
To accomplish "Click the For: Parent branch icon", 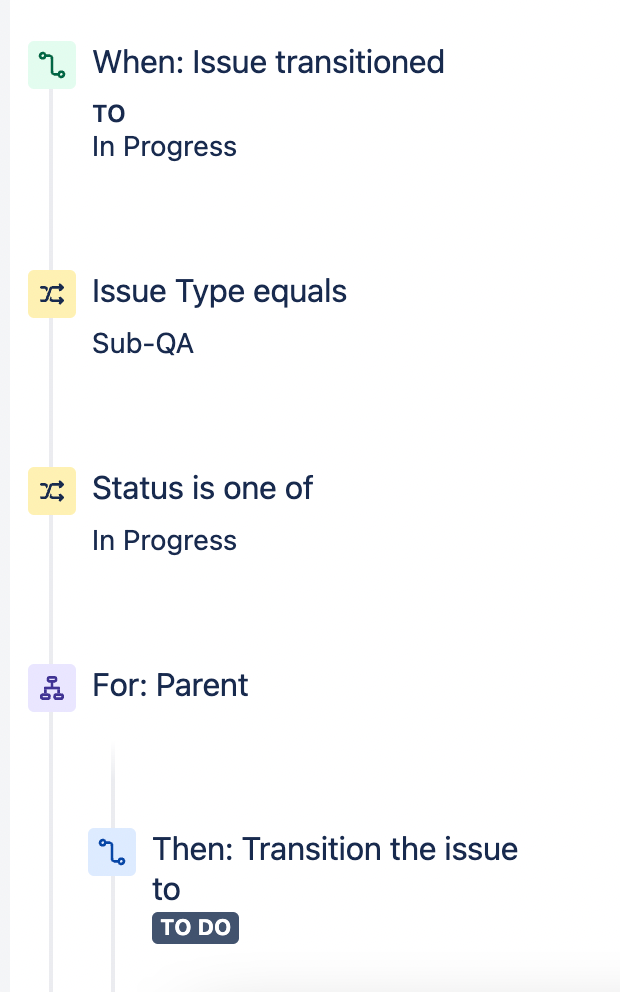I will (x=51, y=687).
